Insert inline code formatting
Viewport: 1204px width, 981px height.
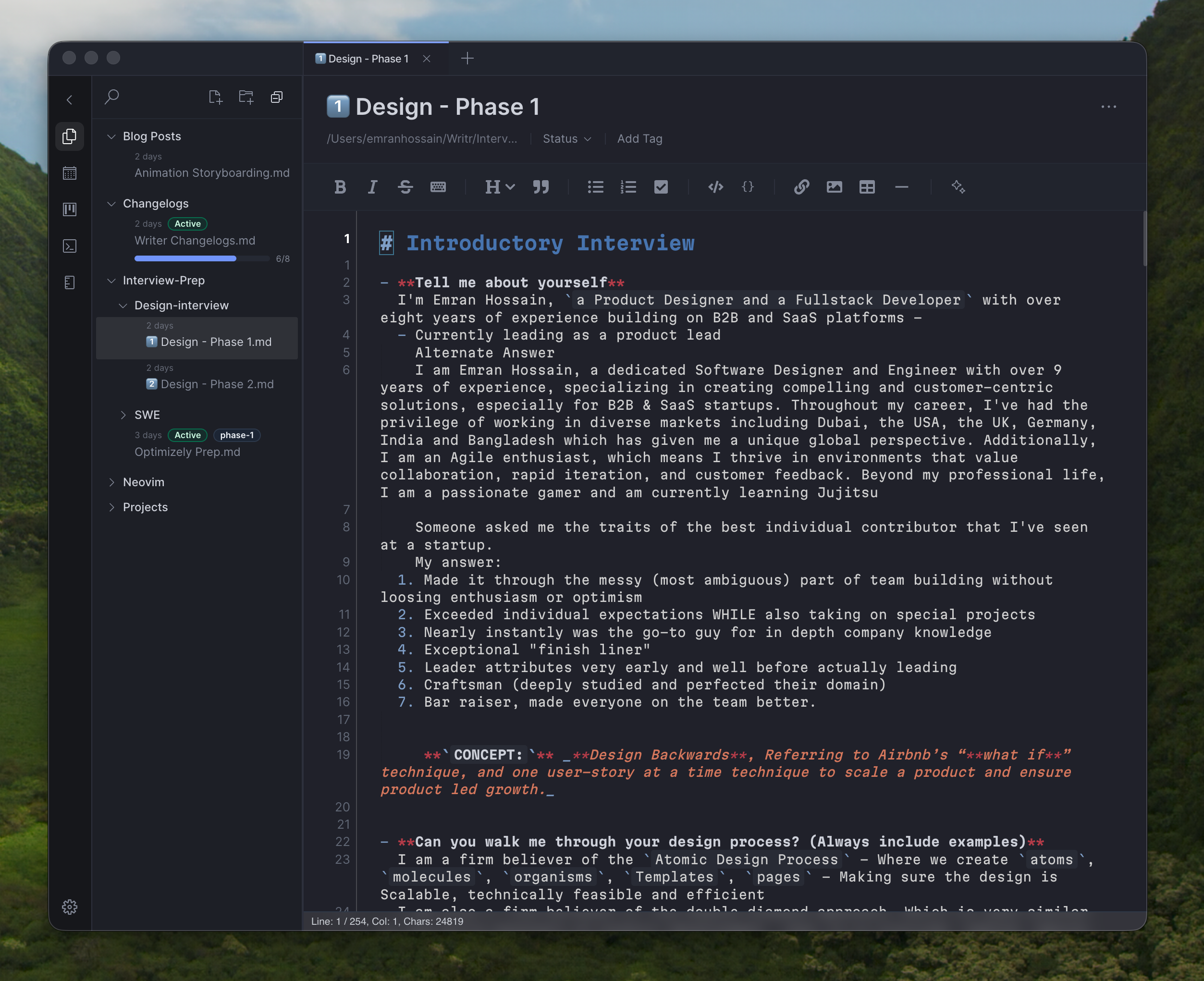(715, 187)
